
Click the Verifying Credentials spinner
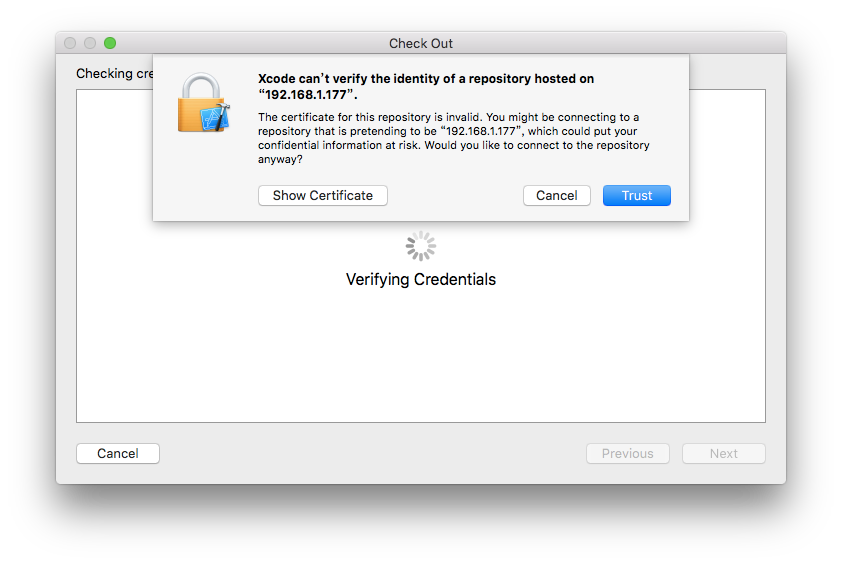pos(420,246)
